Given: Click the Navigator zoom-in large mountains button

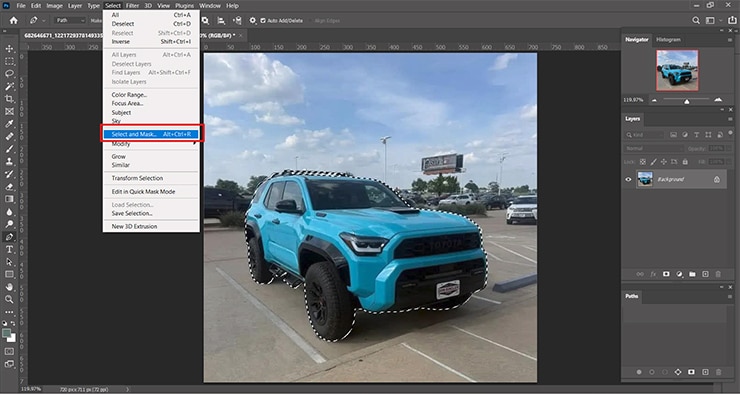Looking at the screenshot, I should 718,100.
